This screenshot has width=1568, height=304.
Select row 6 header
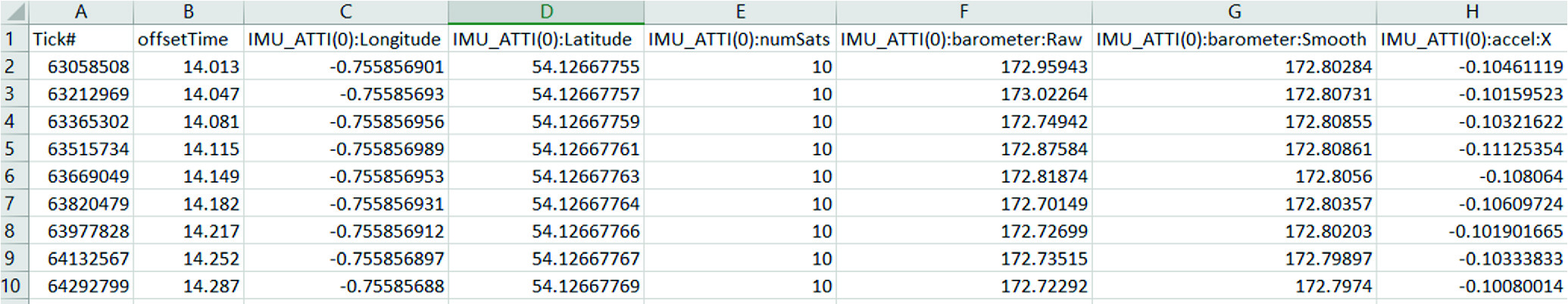11,177
